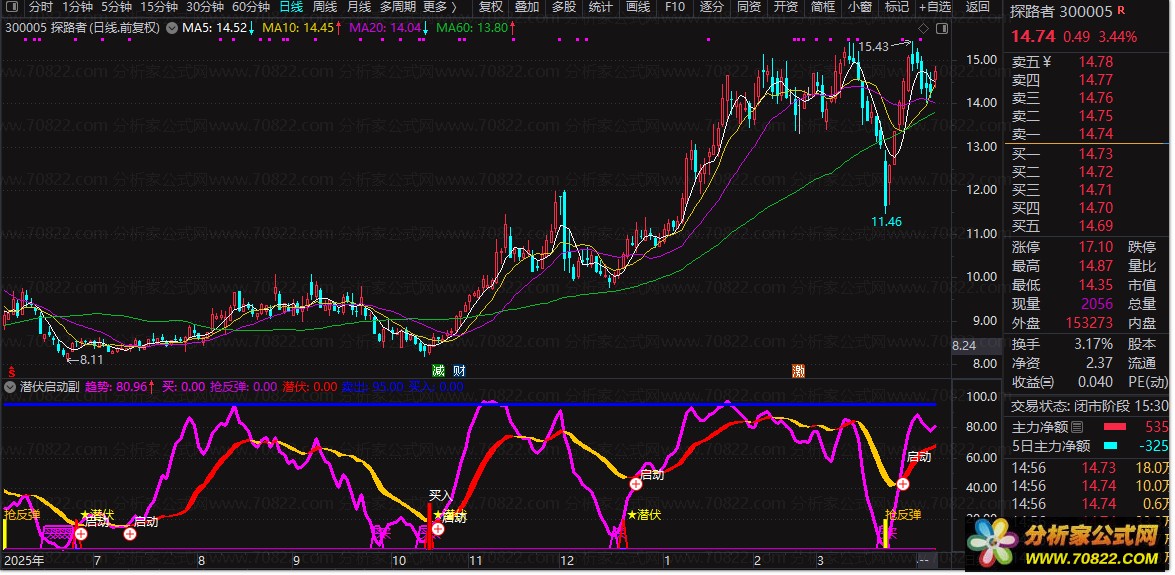Click the red 主力净额 color bar
The width and height of the screenshot is (1175, 575).
pos(1115,427)
